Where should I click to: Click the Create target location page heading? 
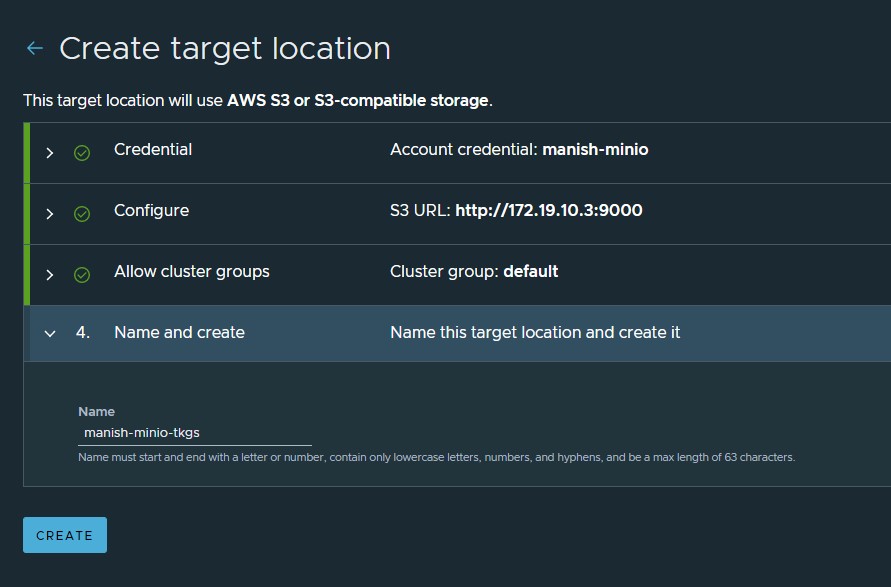(x=225, y=48)
